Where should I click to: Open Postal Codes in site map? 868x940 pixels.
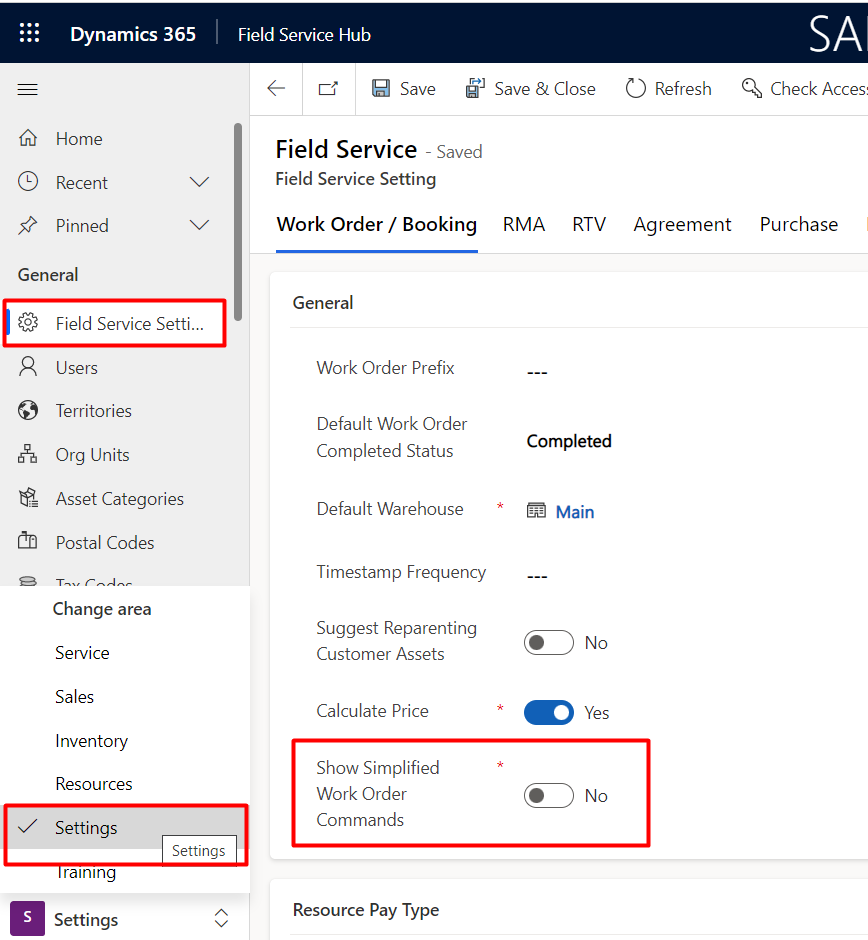(x=105, y=543)
